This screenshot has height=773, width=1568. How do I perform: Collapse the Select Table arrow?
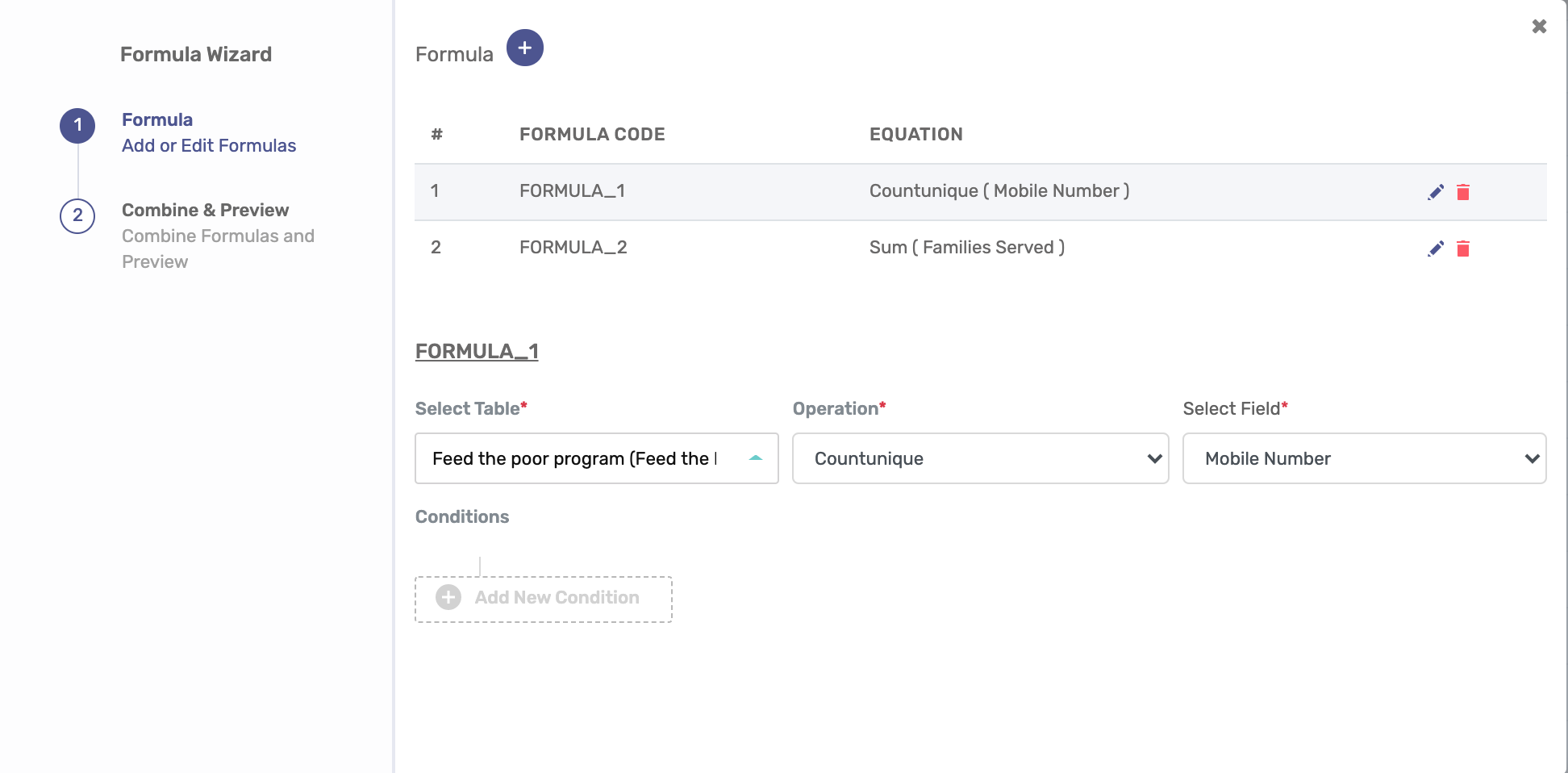(756, 458)
